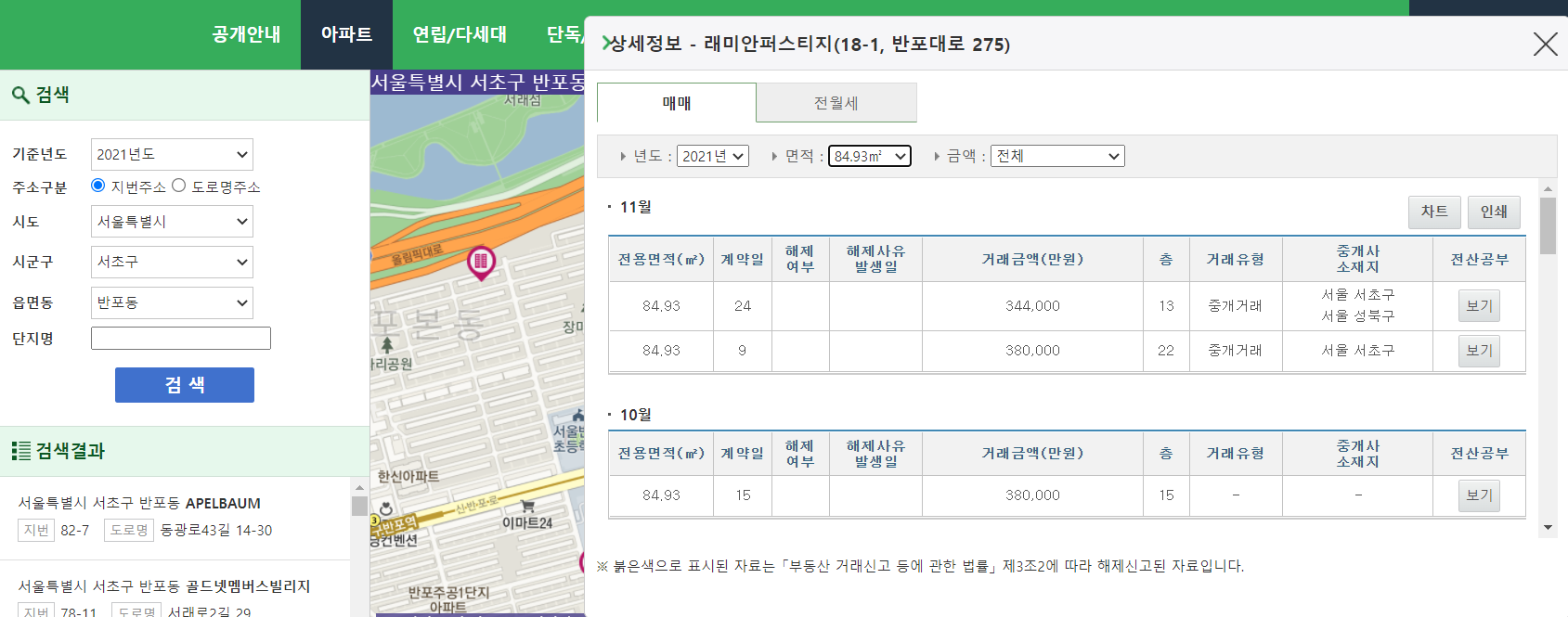
Task: Click the 한신아파트 label on the map
Action: (x=408, y=476)
